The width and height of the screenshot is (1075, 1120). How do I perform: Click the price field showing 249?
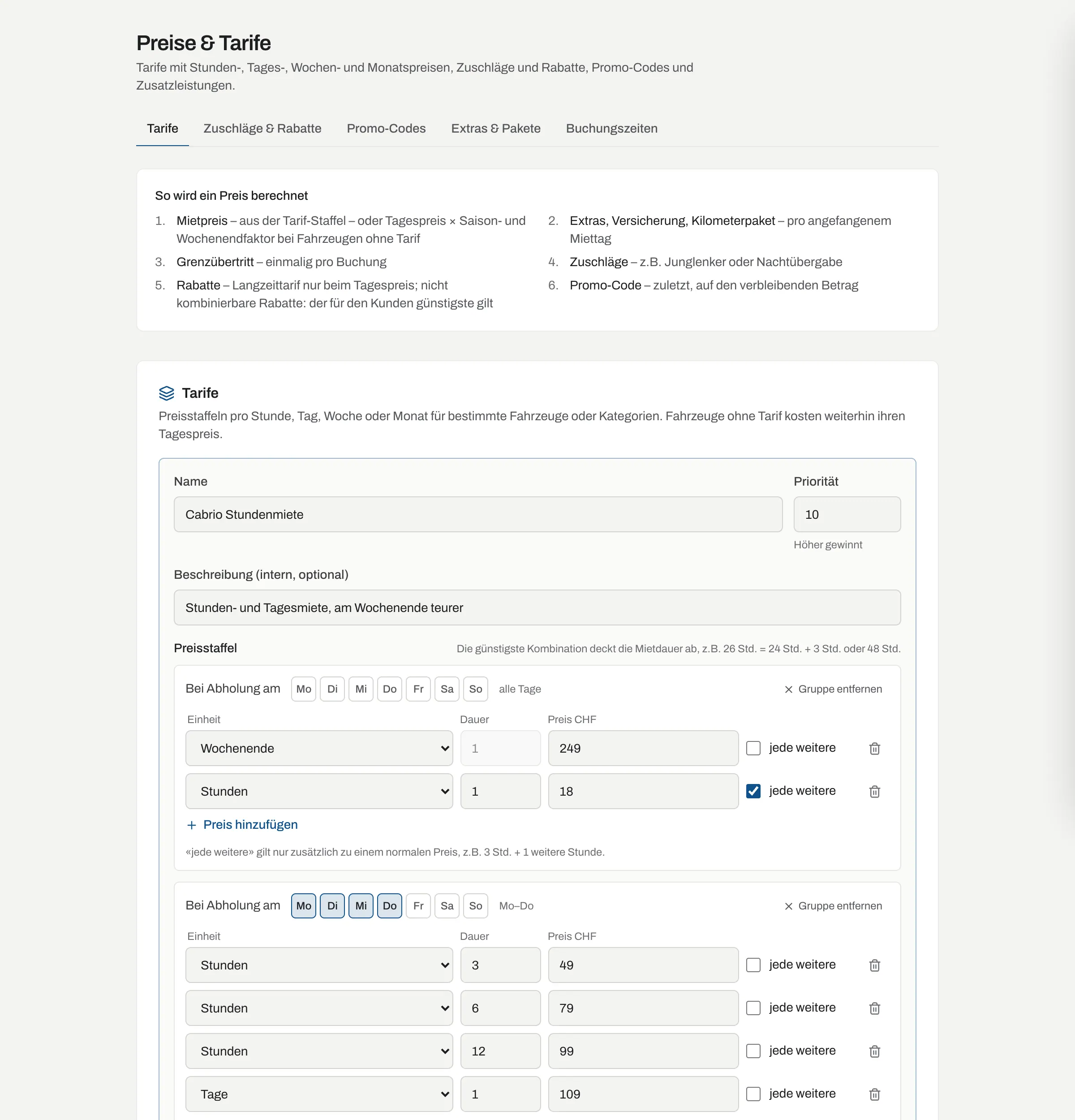click(643, 748)
